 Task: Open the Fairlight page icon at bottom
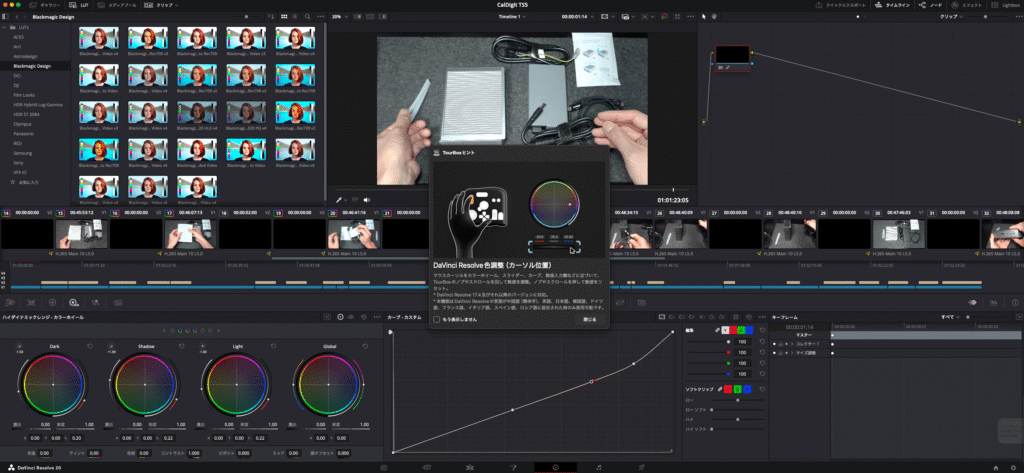pyautogui.click(x=598, y=467)
